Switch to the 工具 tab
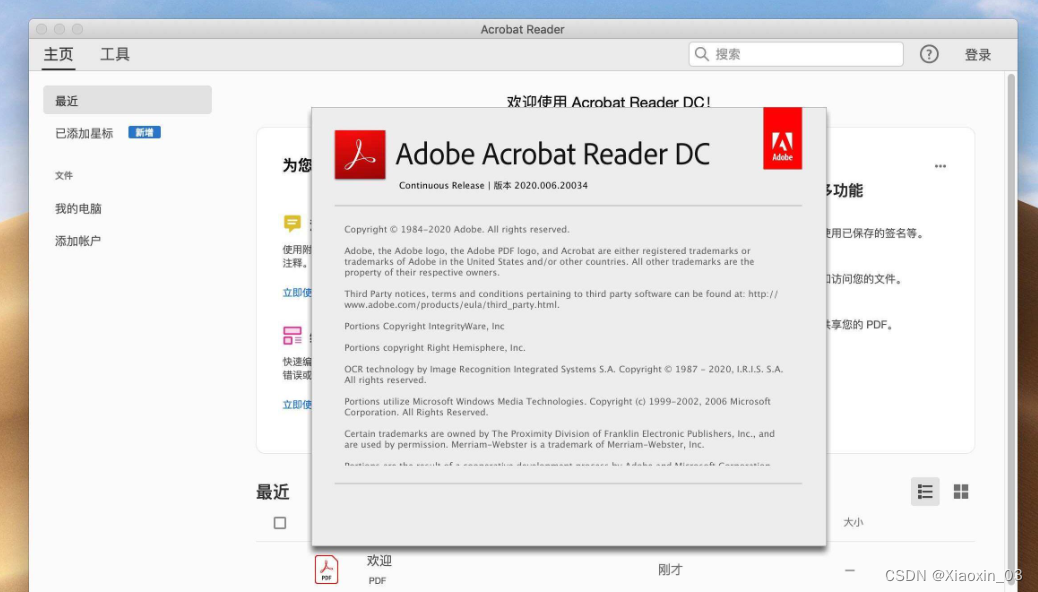Image resolution: width=1038 pixels, height=592 pixels. coord(115,54)
